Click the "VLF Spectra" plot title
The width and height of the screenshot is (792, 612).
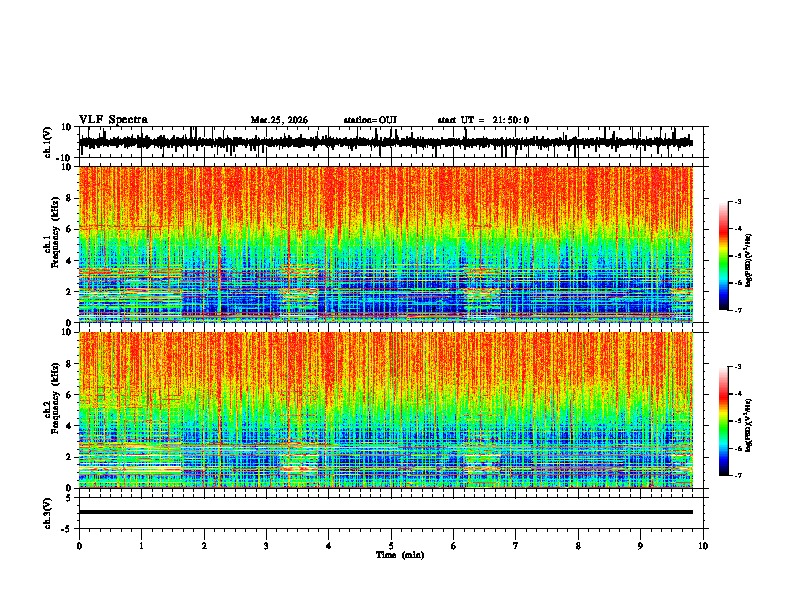[x=113, y=120]
